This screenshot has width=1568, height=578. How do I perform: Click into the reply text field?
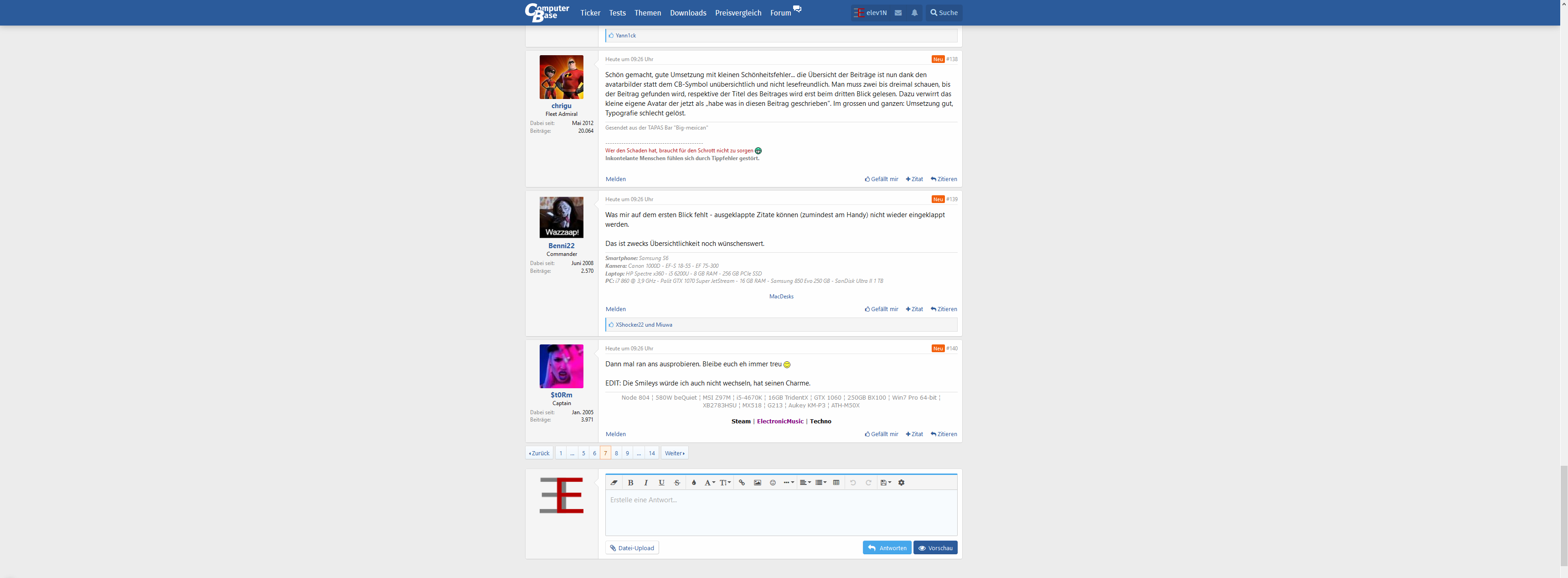[780, 511]
